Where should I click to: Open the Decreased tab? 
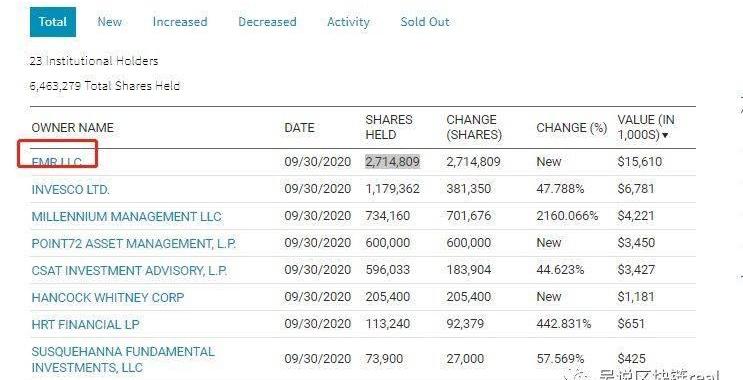click(267, 22)
